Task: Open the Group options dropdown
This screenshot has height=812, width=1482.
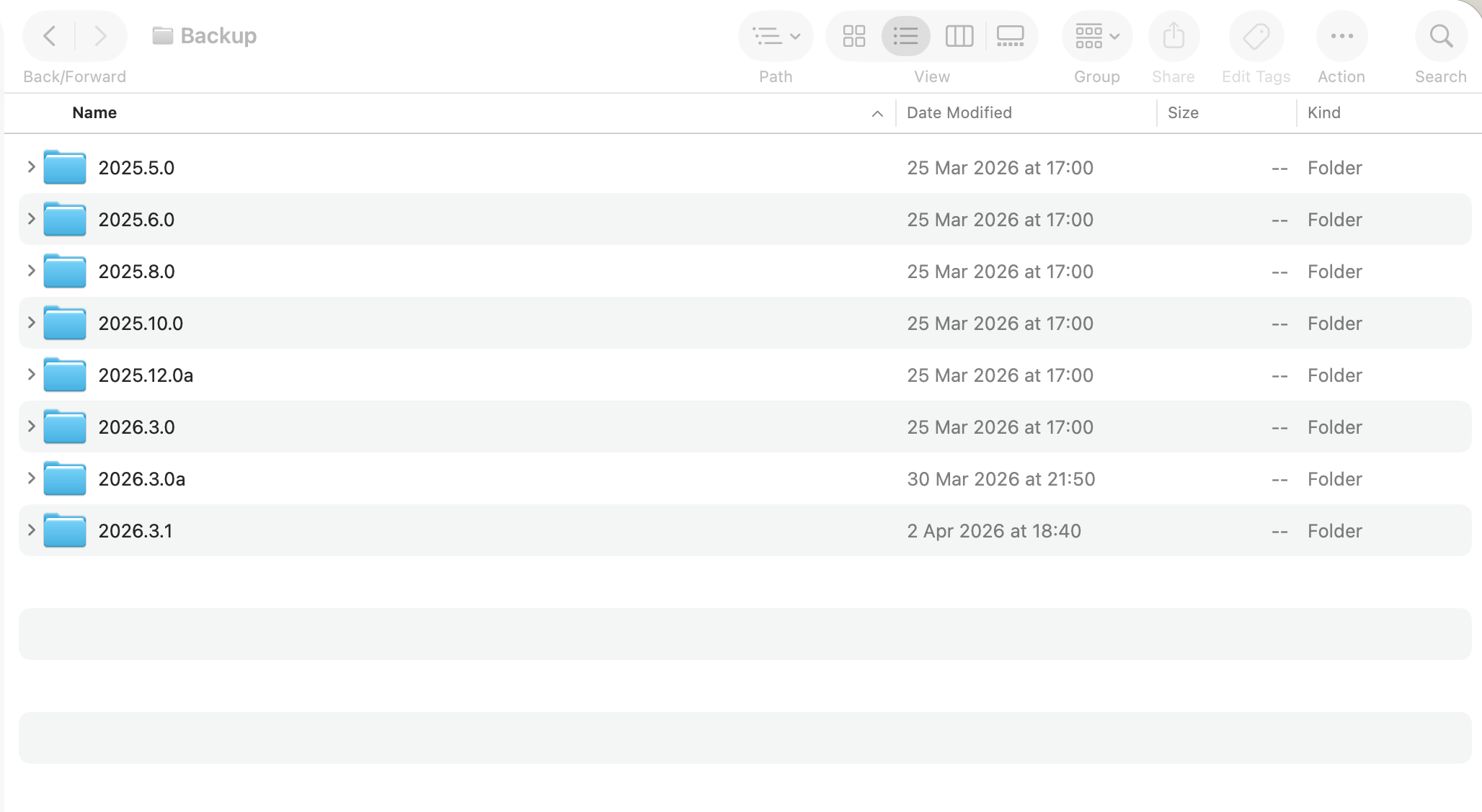Action: (x=1096, y=36)
